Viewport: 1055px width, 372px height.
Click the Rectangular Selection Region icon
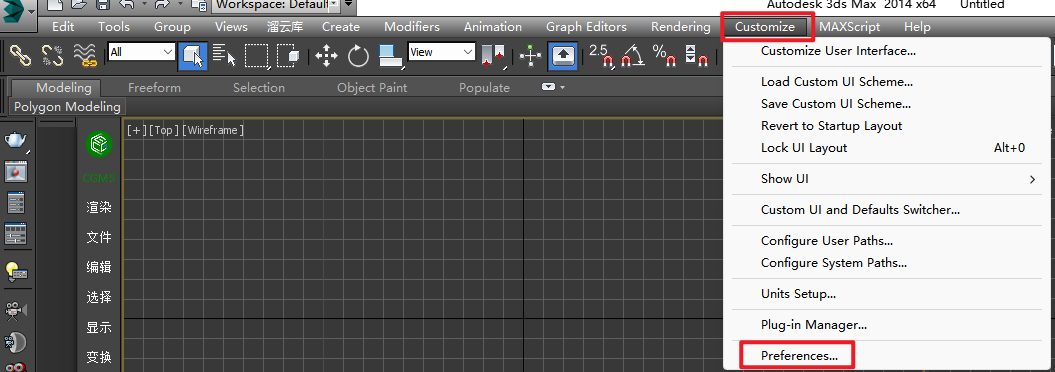click(256, 55)
